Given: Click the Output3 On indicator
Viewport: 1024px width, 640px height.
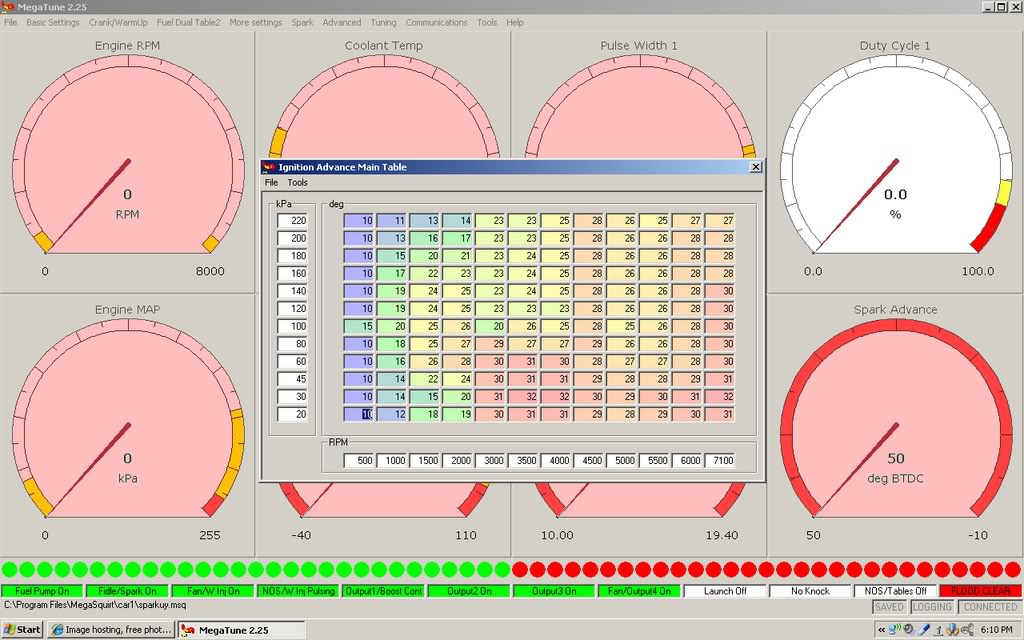Looking at the screenshot, I should point(554,591).
